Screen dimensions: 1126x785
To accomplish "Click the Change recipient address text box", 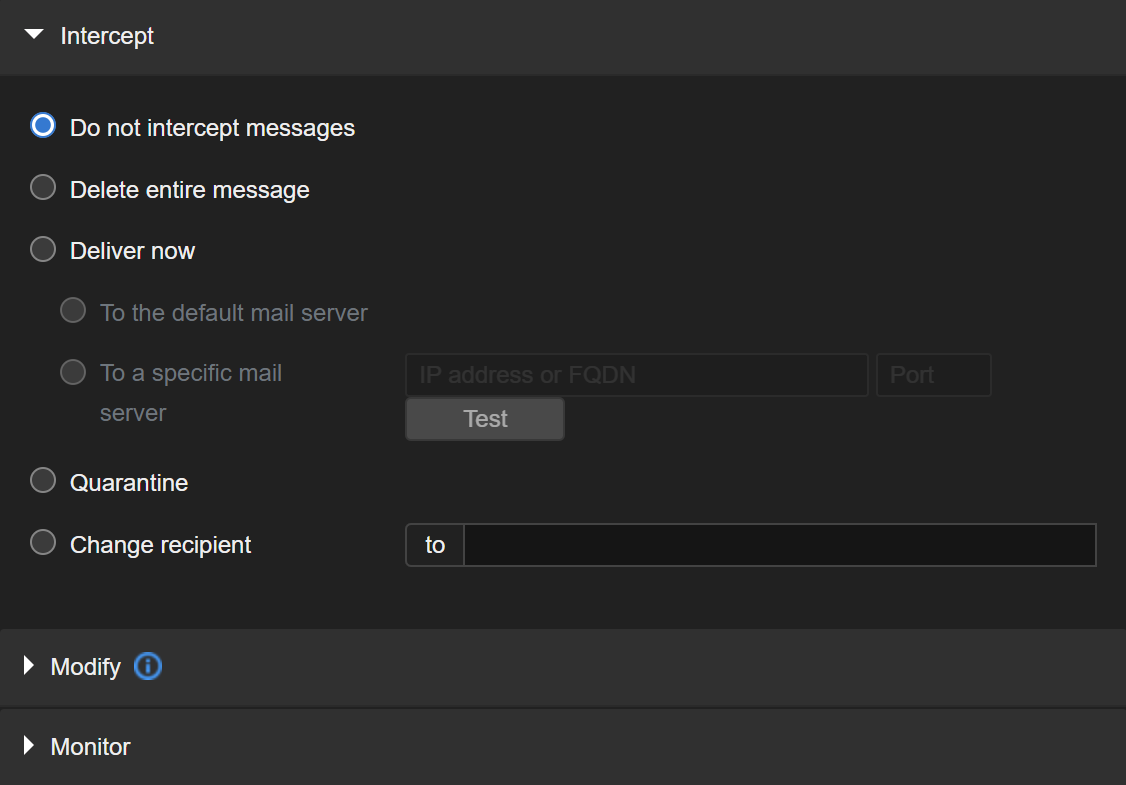I will [779, 546].
